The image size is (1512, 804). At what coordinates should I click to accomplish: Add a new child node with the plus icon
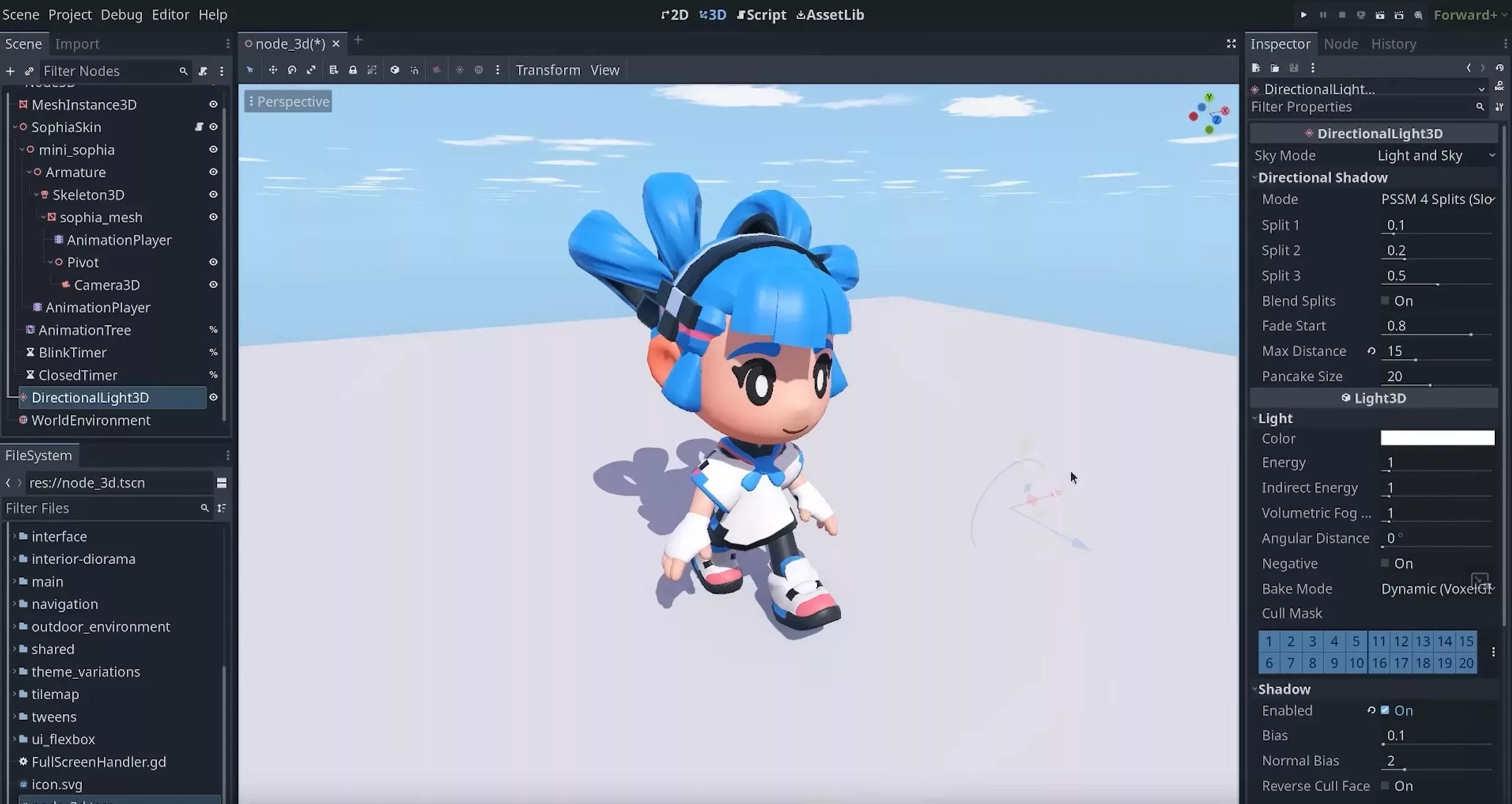tap(10, 71)
